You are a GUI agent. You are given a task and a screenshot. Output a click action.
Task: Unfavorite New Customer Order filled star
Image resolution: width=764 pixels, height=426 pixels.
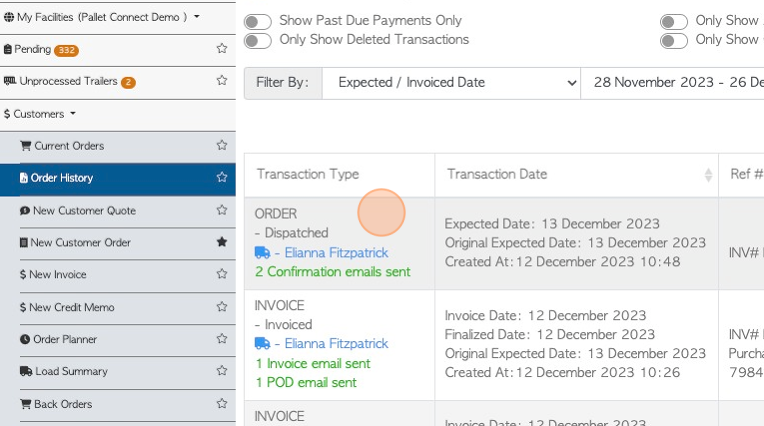tap(222, 241)
